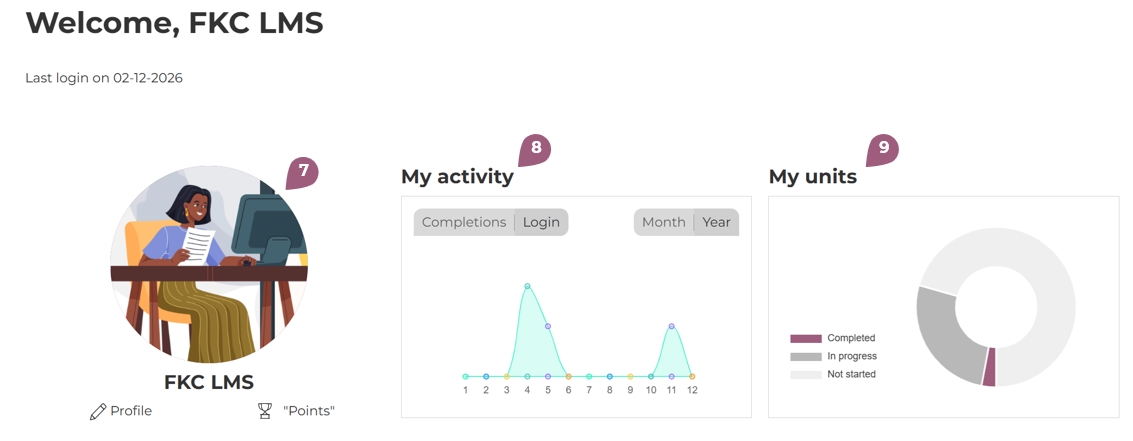The image size is (1133, 441).
Task: Click the In progress legend swatch
Action: [x=806, y=357]
